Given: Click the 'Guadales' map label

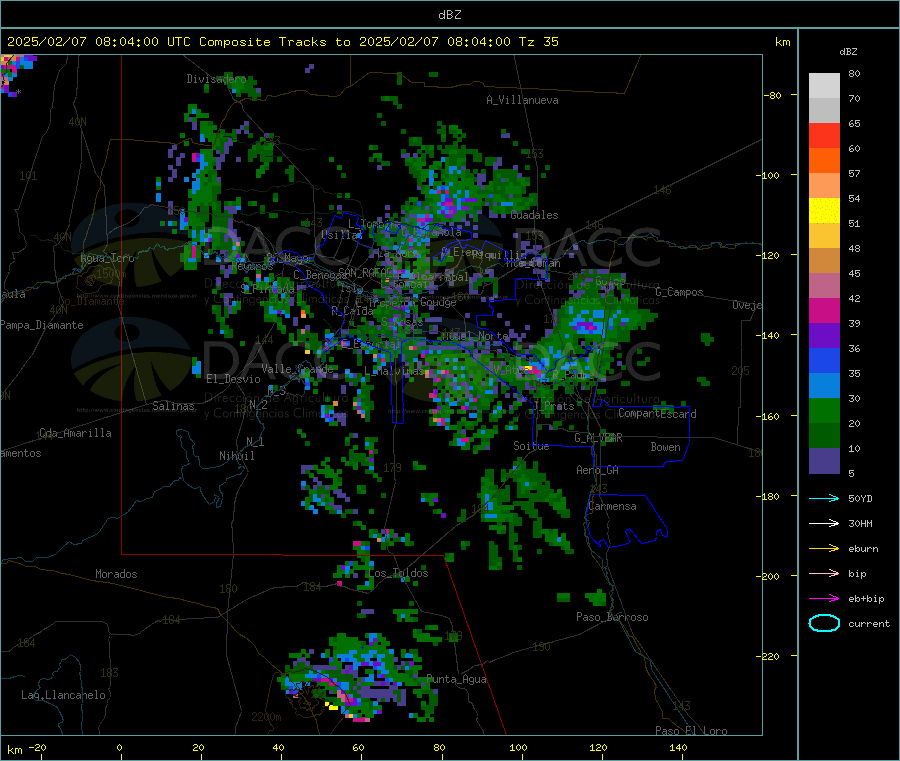Looking at the screenshot, I should click(x=534, y=215).
